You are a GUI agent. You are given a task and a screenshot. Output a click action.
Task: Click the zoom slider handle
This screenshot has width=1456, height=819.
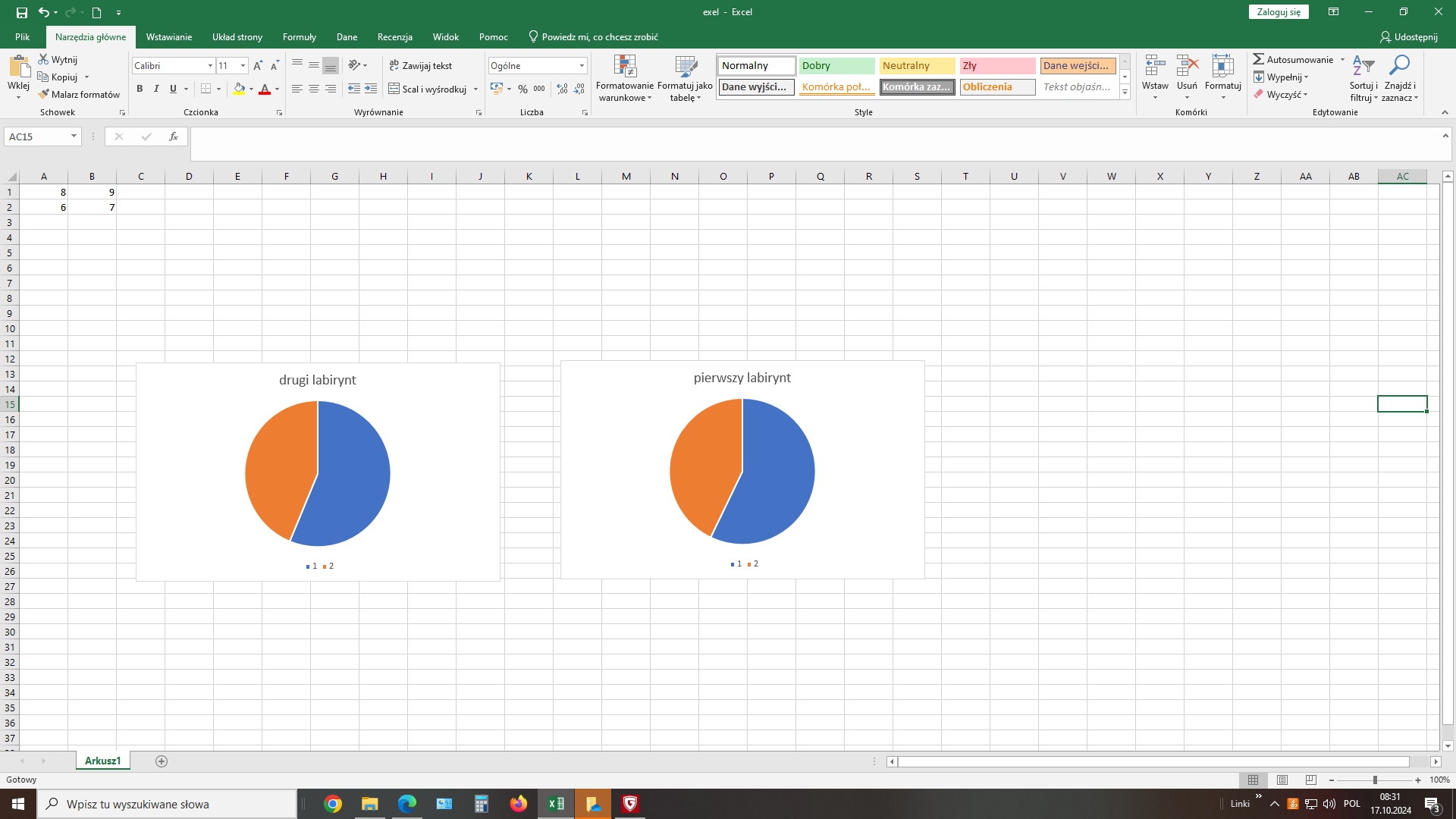(1375, 780)
